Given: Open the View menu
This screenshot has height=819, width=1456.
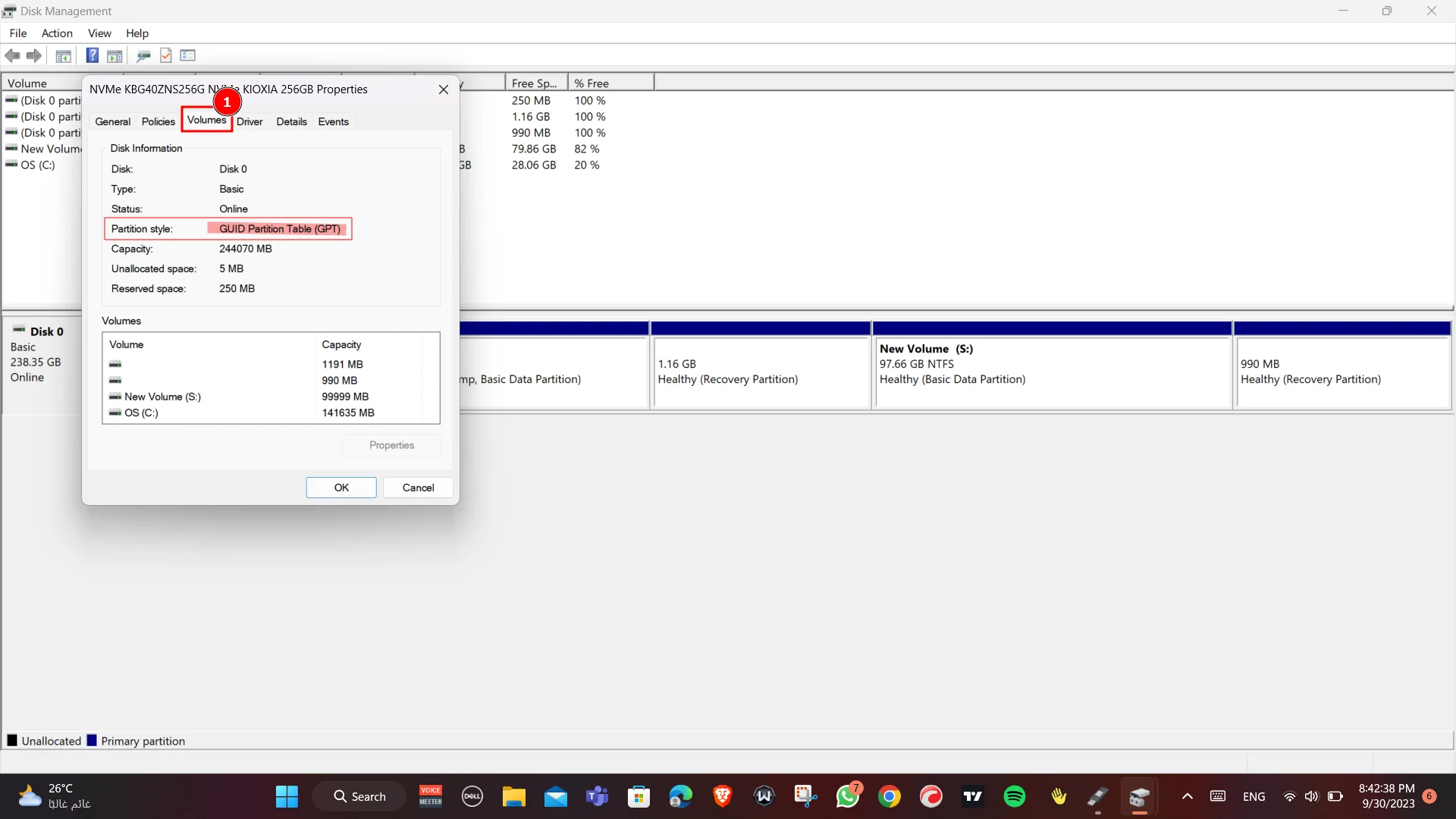Looking at the screenshot, I should point(99,33).
